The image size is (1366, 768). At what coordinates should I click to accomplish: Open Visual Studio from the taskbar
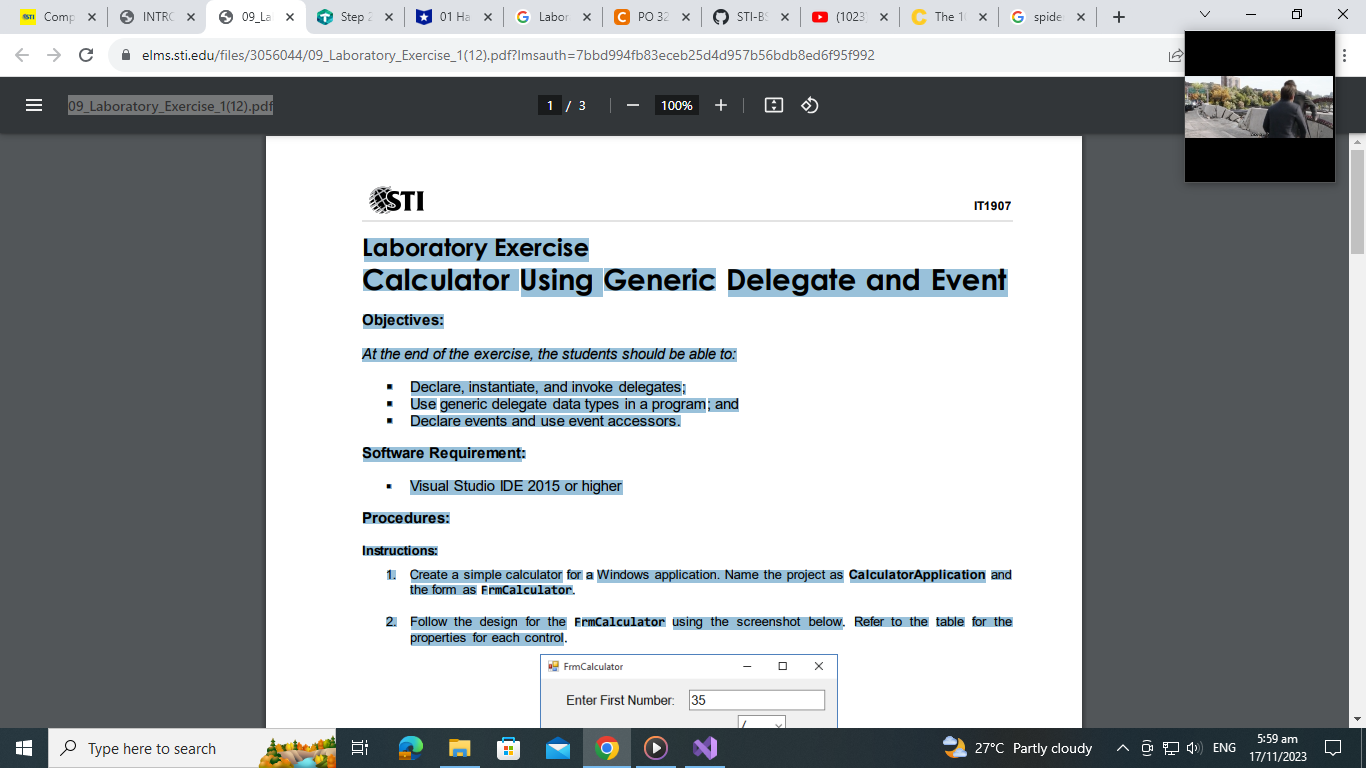click(x=704, y=748)
